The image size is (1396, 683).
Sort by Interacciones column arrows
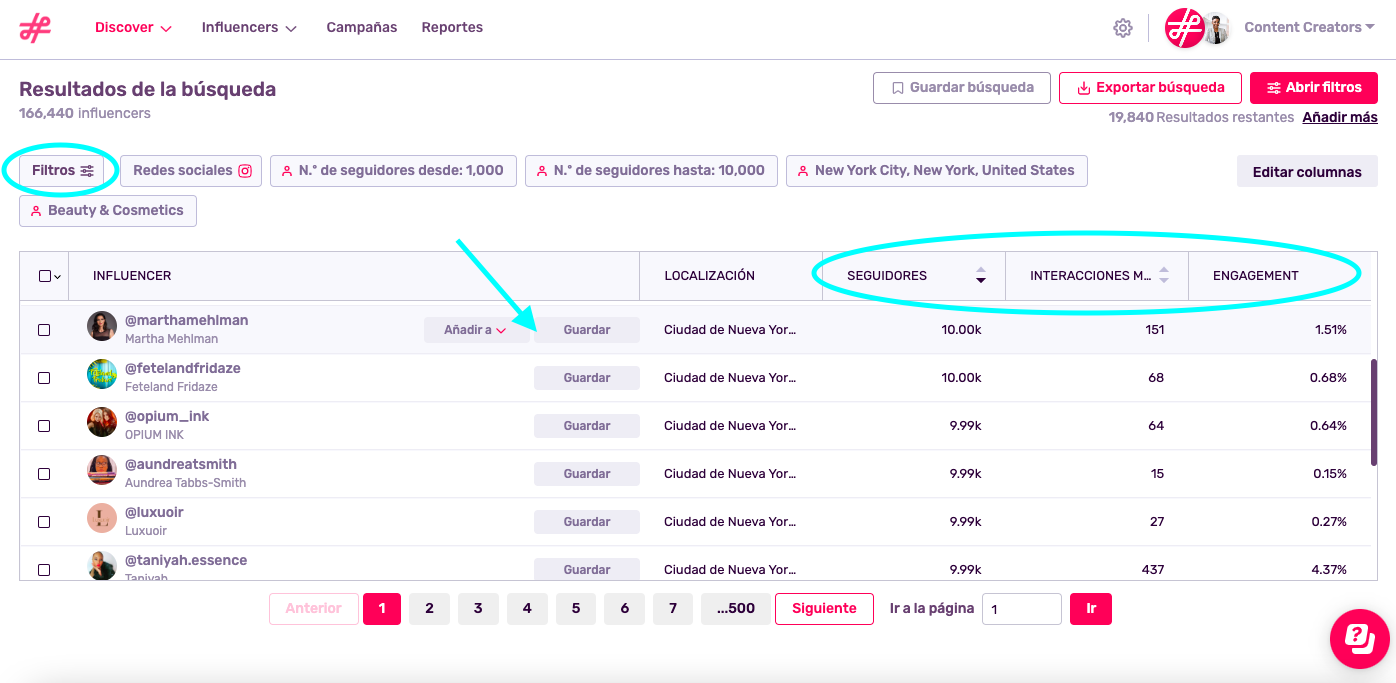coord(1163,275)
